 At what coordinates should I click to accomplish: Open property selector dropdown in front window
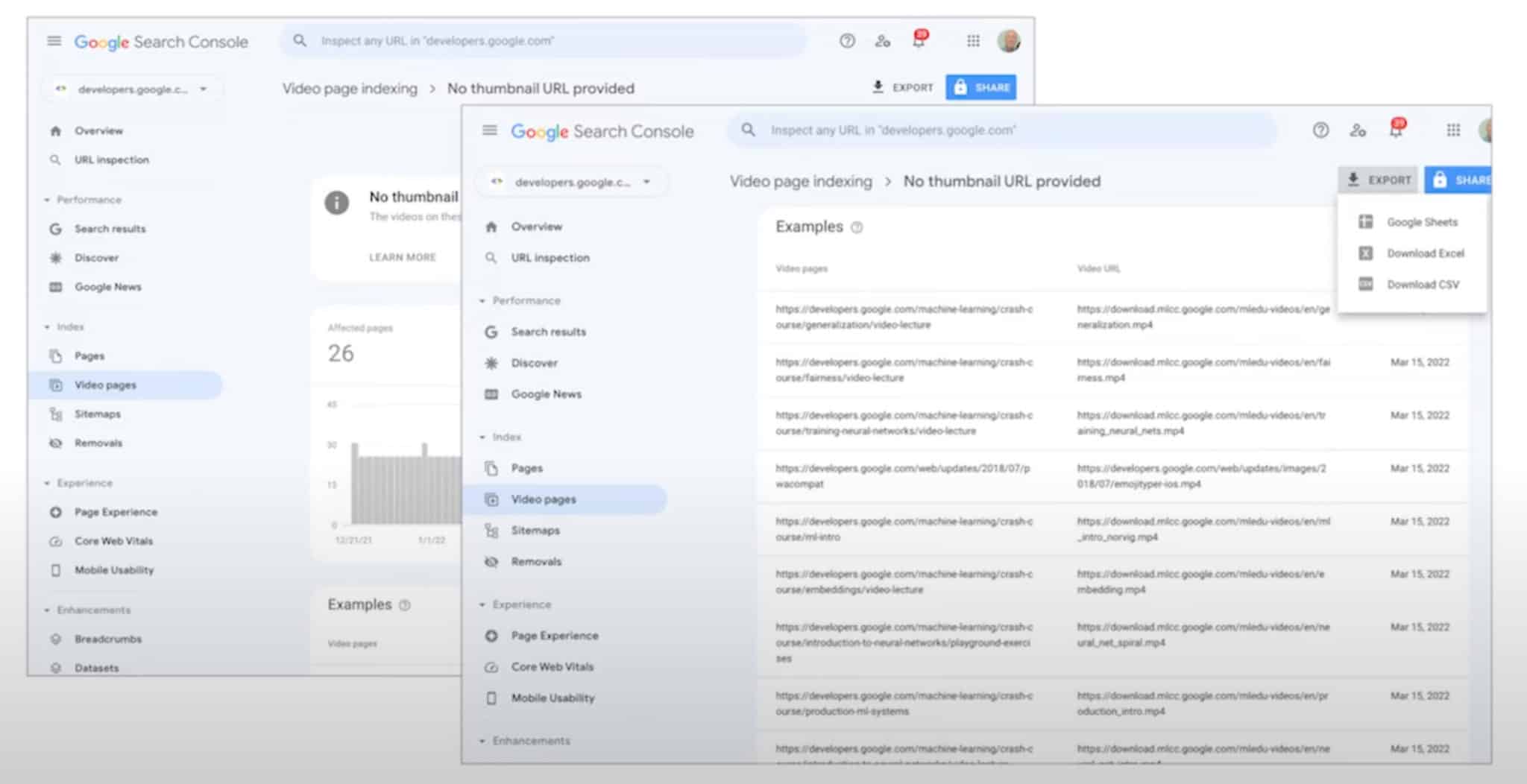coord(571,182)
